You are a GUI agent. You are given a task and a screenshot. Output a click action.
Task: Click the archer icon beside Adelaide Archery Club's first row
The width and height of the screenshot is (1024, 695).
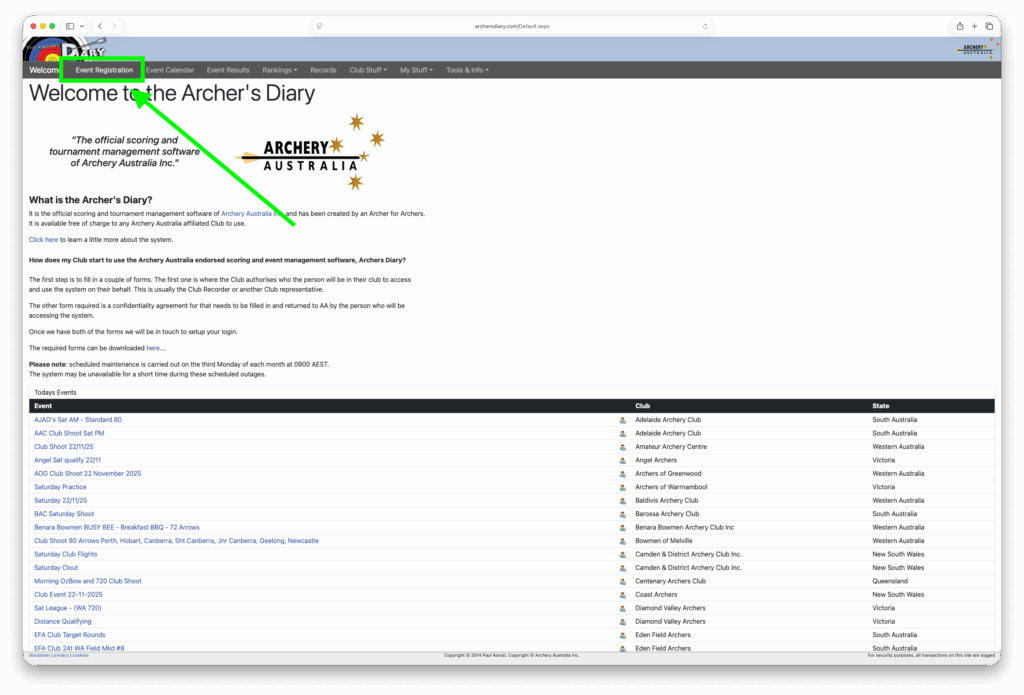[622, 420]
